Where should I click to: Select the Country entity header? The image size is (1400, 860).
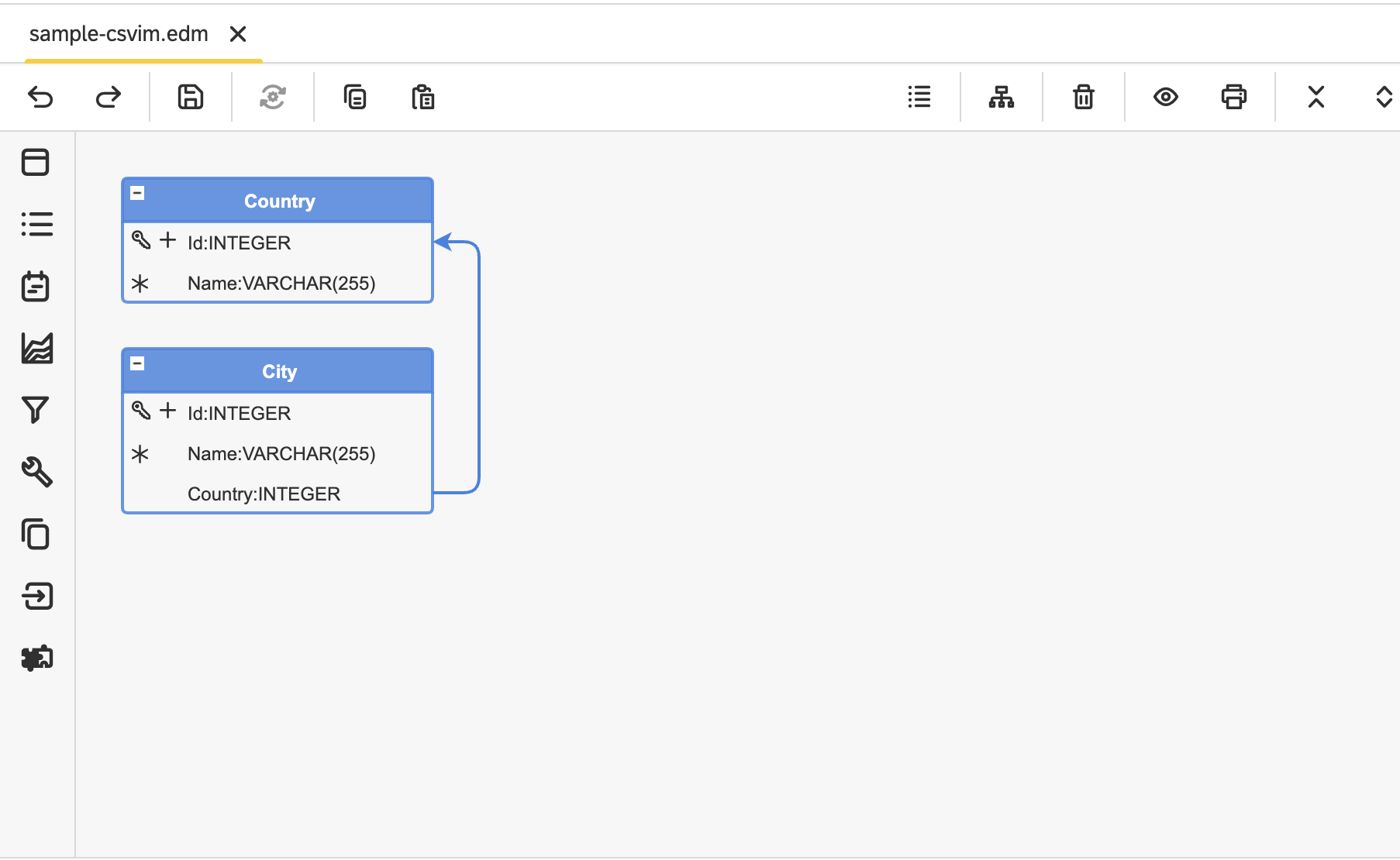[278, 201]
